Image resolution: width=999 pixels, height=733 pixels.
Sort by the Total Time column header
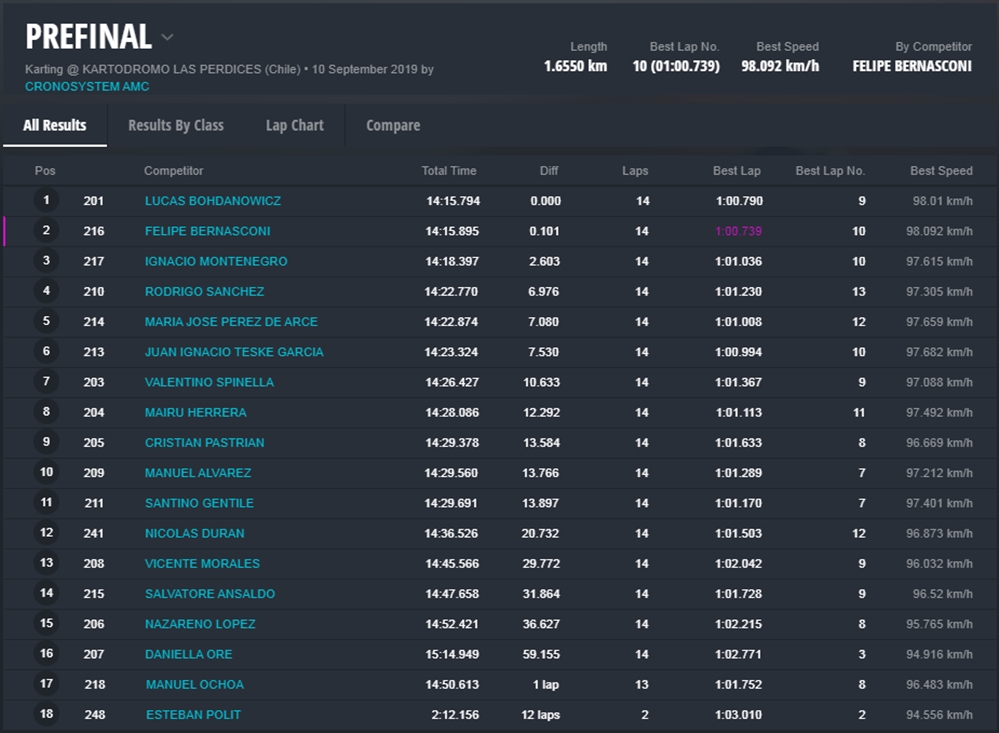click(449, 171)
